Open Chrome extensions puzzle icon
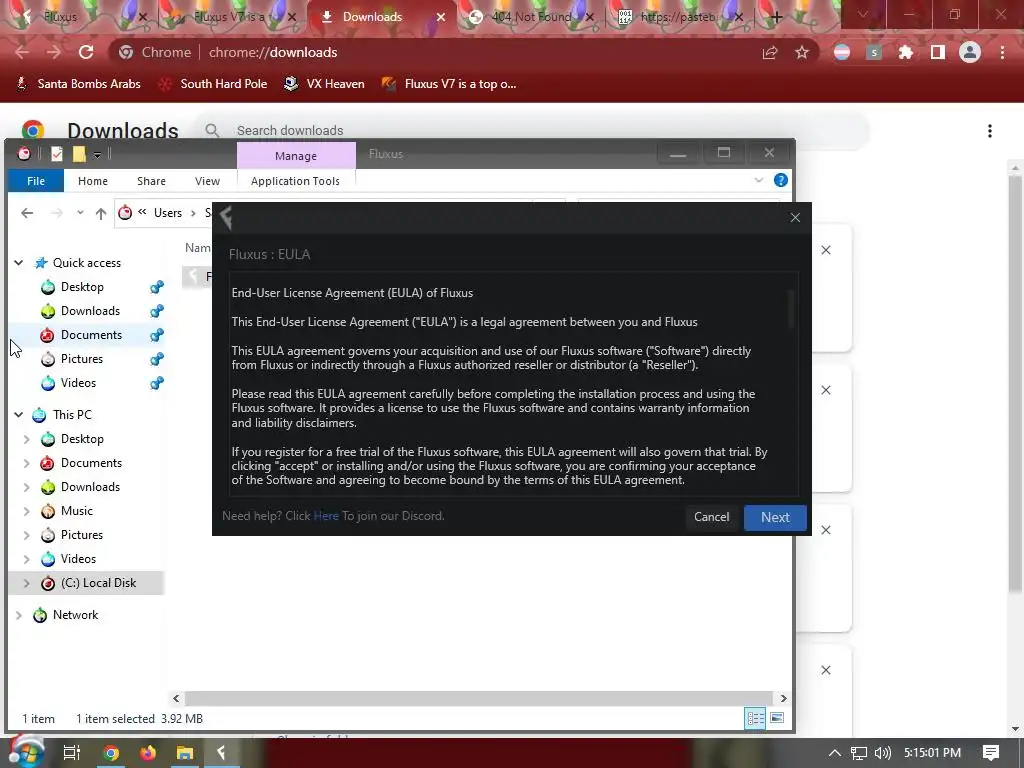The image size is (1024, 768). point(905,52)
